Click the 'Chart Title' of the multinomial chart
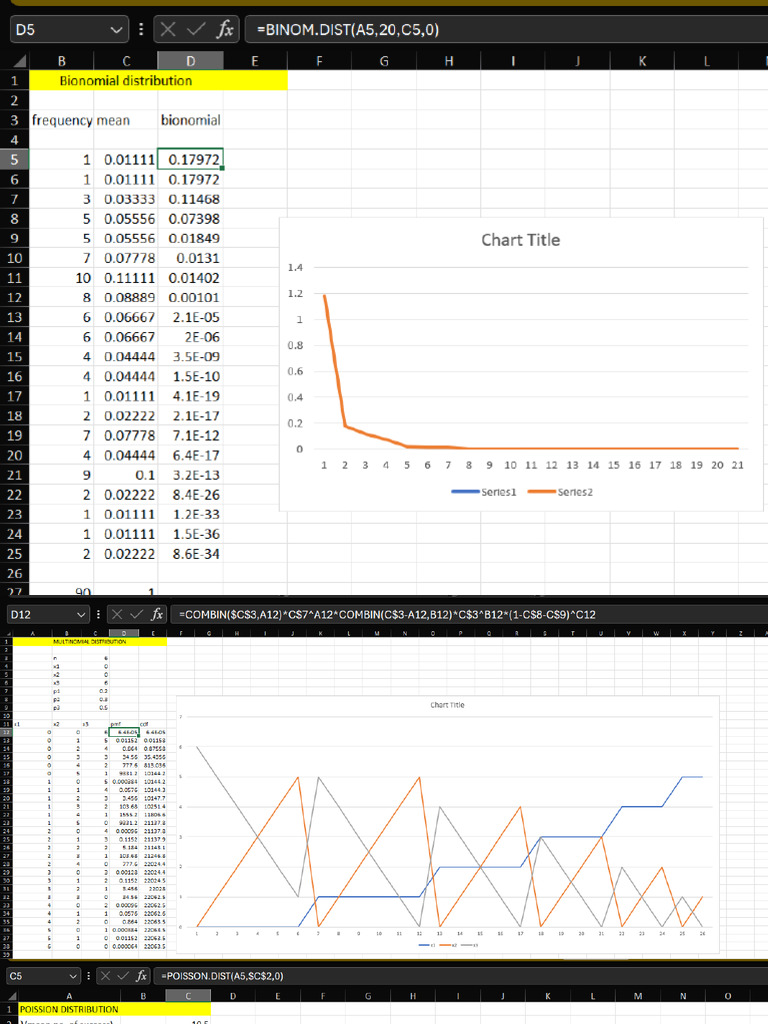Image resolution: width=768 pixels, height=1024 pixels. 447,705
